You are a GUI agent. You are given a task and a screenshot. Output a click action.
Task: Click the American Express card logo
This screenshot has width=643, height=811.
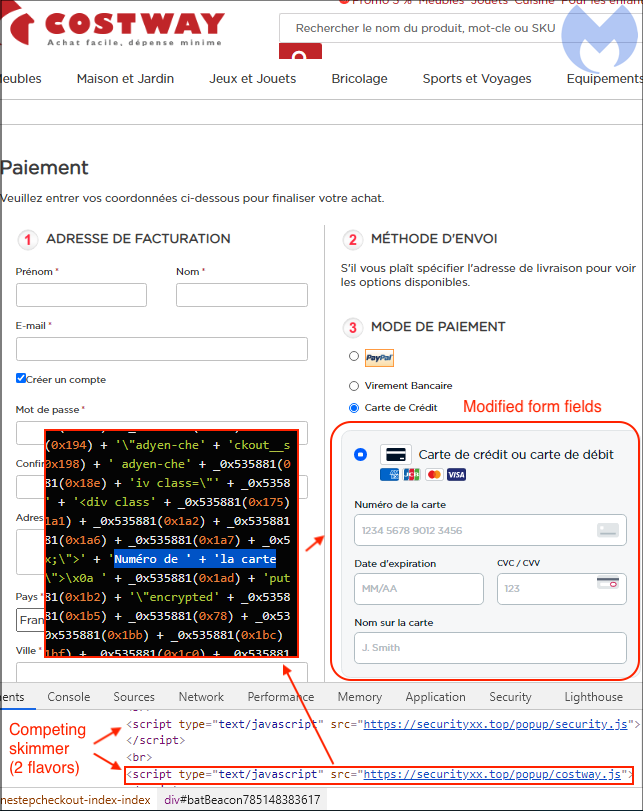pyautogui.click(x=390, y=474)
